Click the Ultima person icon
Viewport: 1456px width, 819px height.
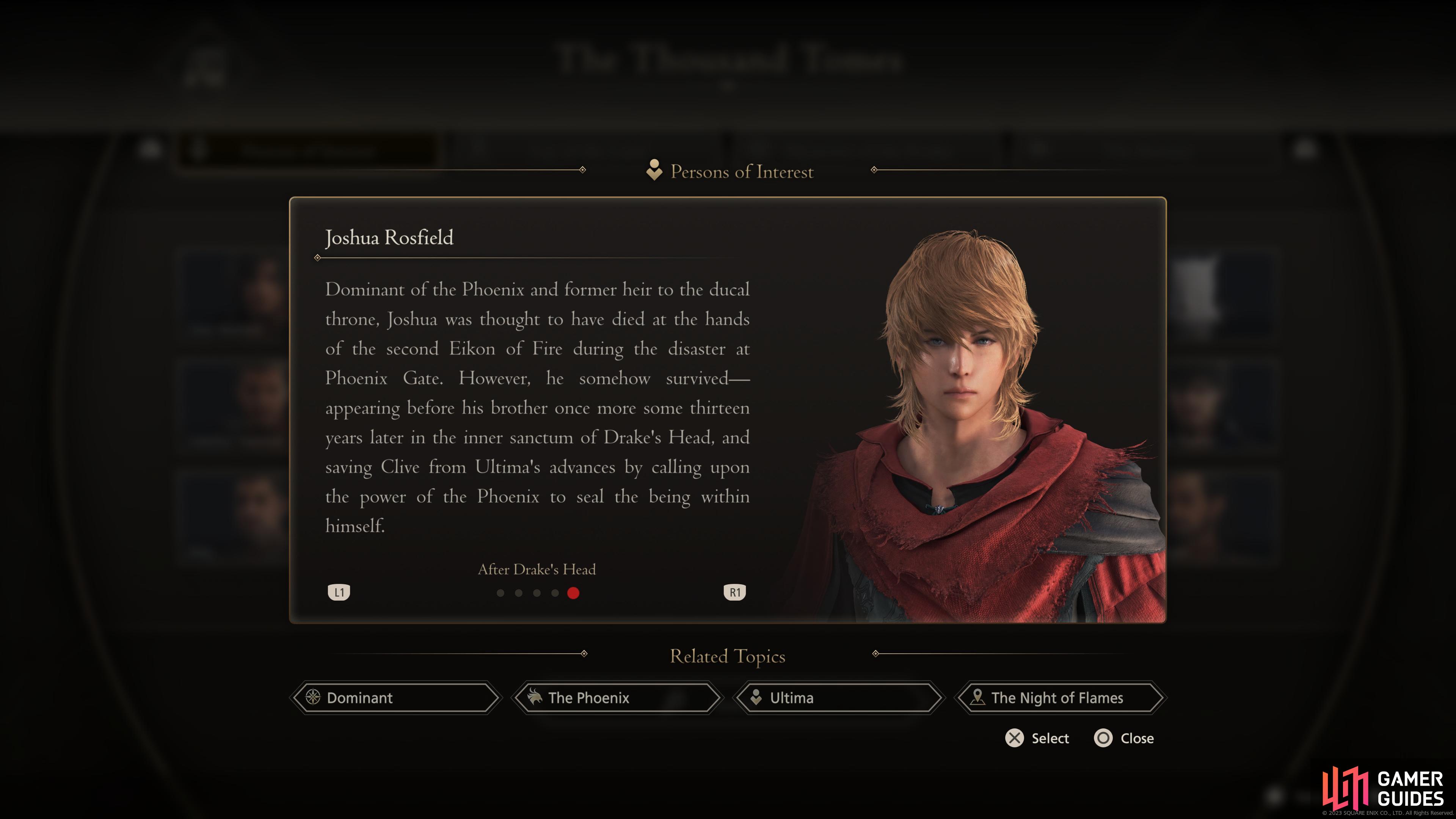coord(756,698)
